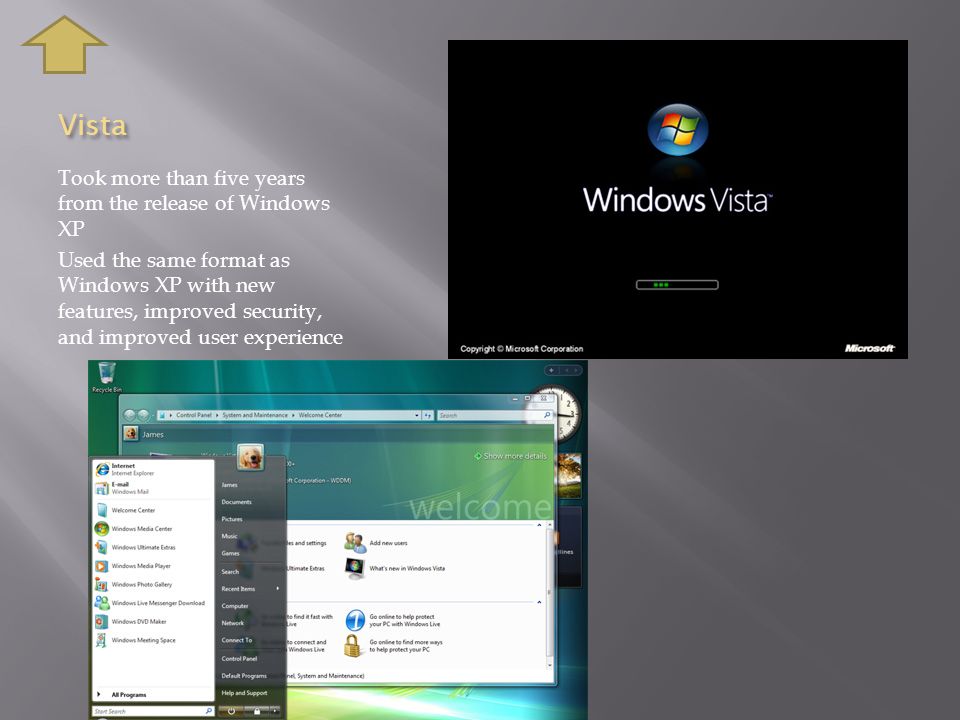Click the Show more details link
The width and height of the screenshot is (960, 720).
point(510,456)
